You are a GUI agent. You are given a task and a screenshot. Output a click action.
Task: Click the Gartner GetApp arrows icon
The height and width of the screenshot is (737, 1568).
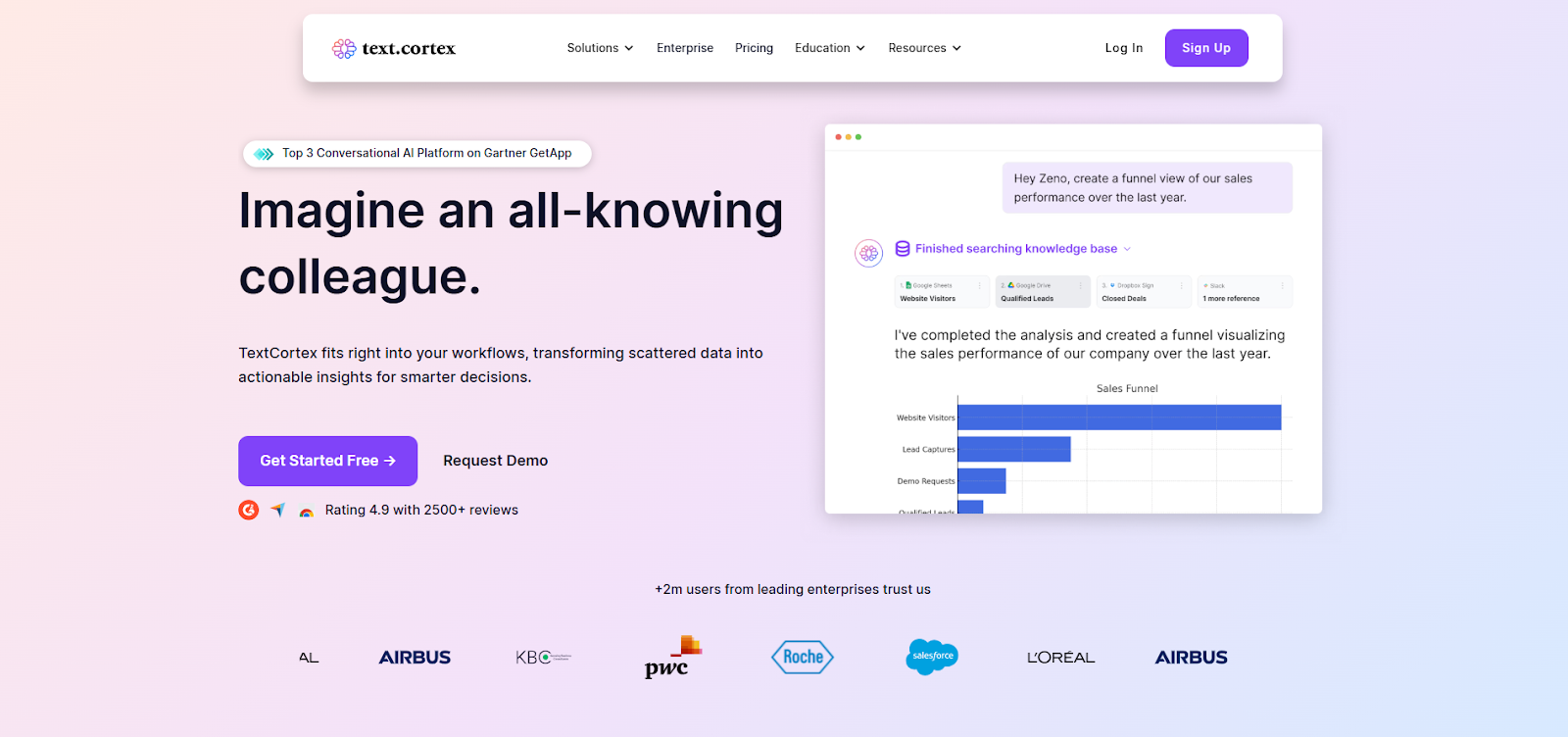coord(264,154)
